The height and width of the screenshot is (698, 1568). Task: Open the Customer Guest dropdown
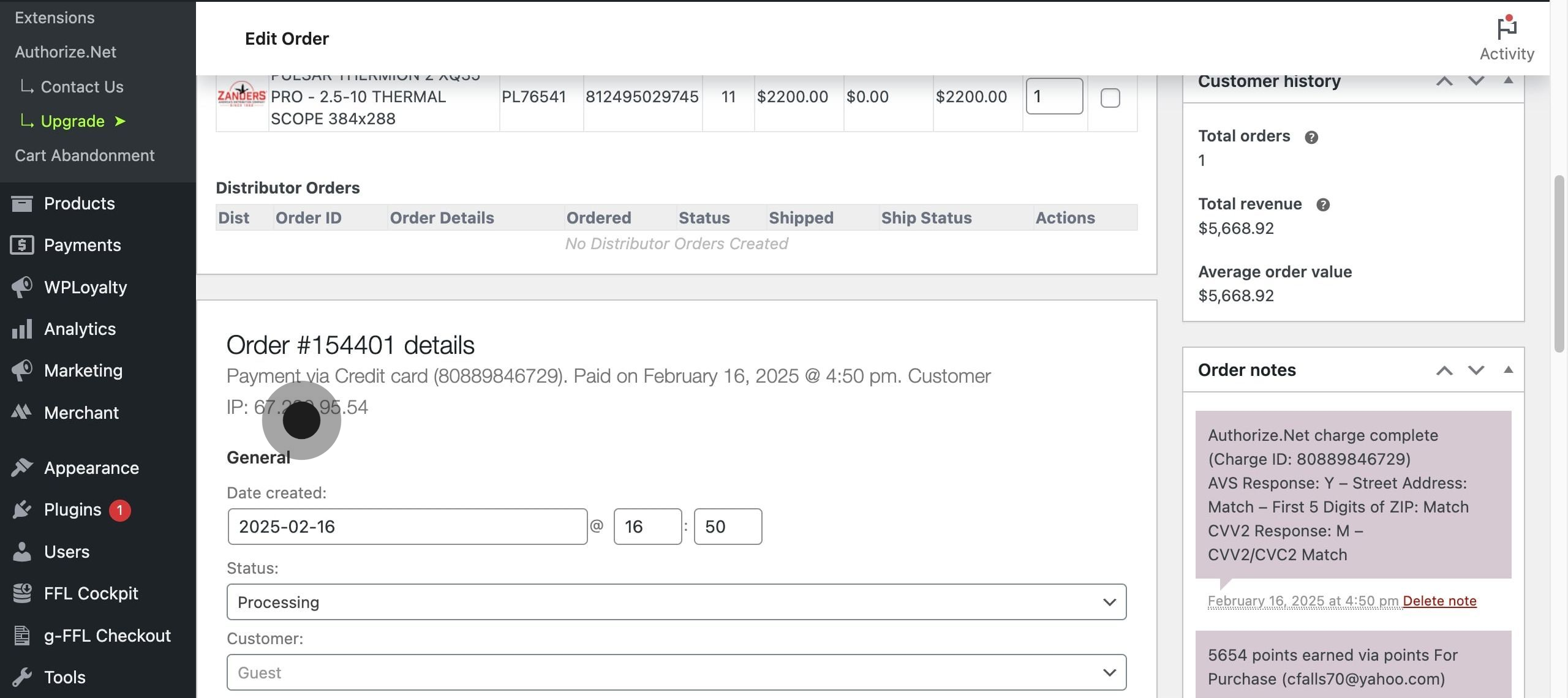click(x=676, y=672)
